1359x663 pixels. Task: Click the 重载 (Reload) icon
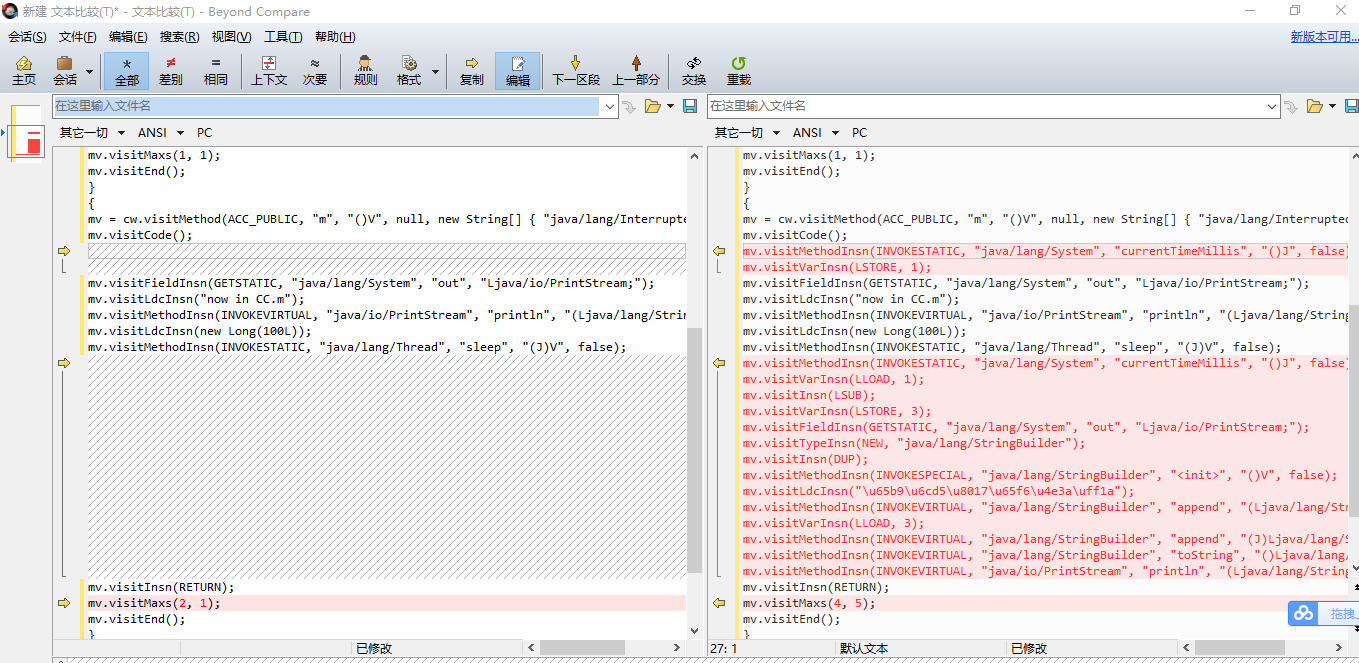click(739, 70)
